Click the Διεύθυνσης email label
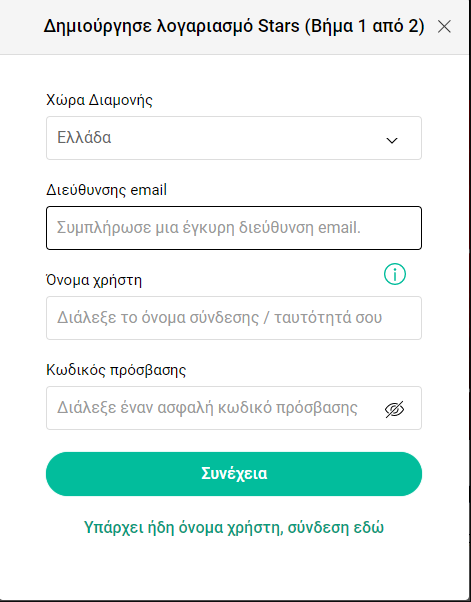This screenshot has width=471, height=602. click(106, 190)
